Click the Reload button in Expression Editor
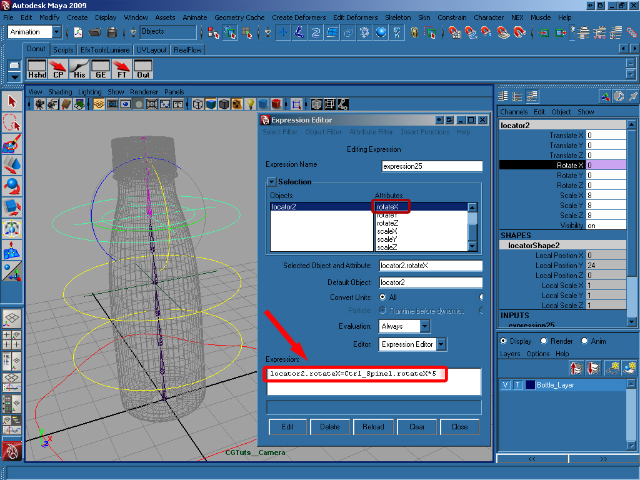The width and height of the screenshot is (640, 480). tap(375, 426)
